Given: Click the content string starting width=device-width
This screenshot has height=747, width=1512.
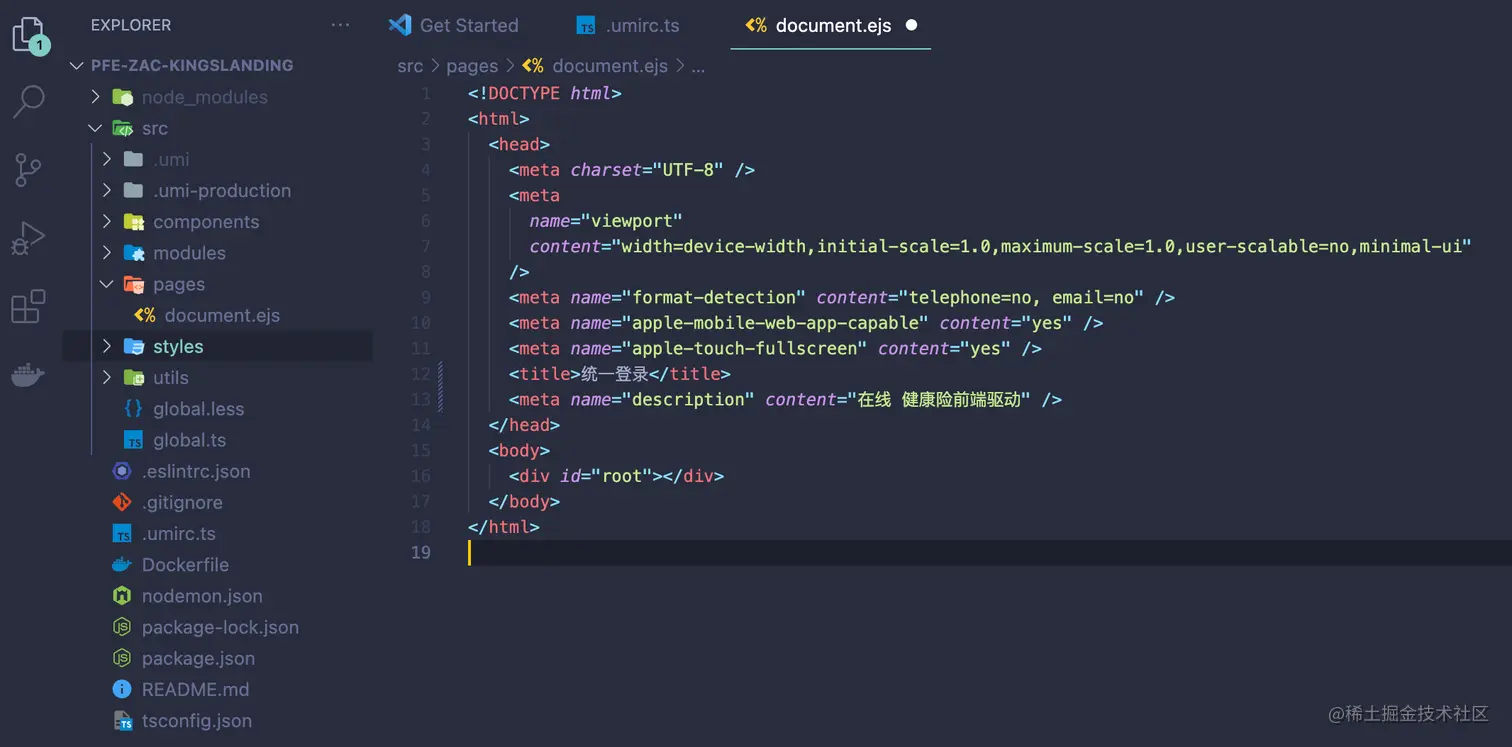Looking at the screenshot, I should 1041,246.
